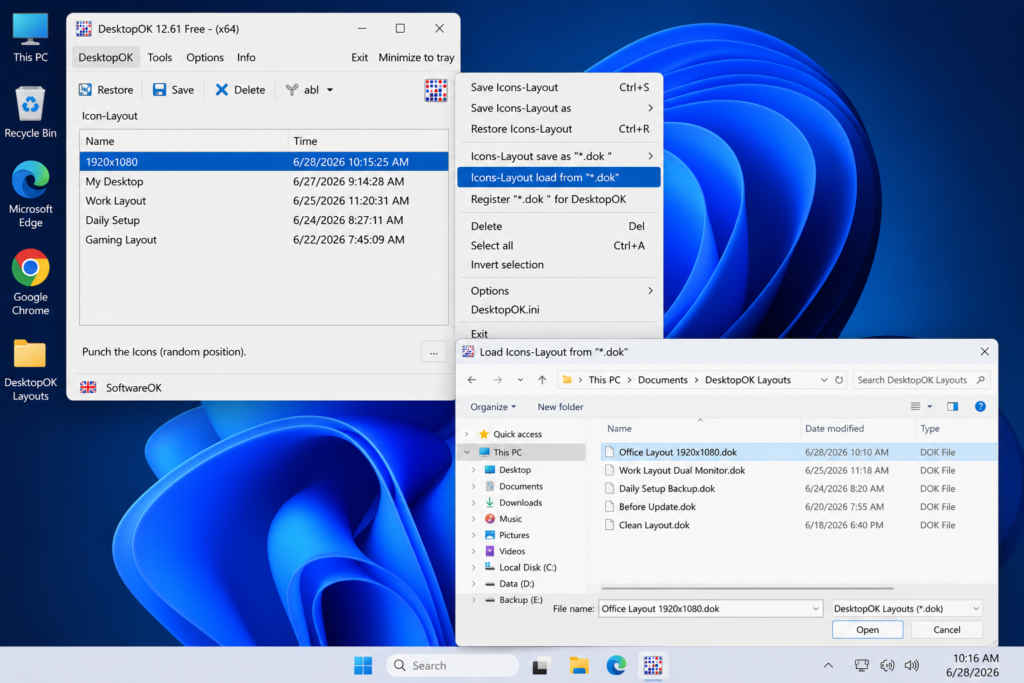Open This PC desktop icon
1024x683 pixels.
point(30,38)
